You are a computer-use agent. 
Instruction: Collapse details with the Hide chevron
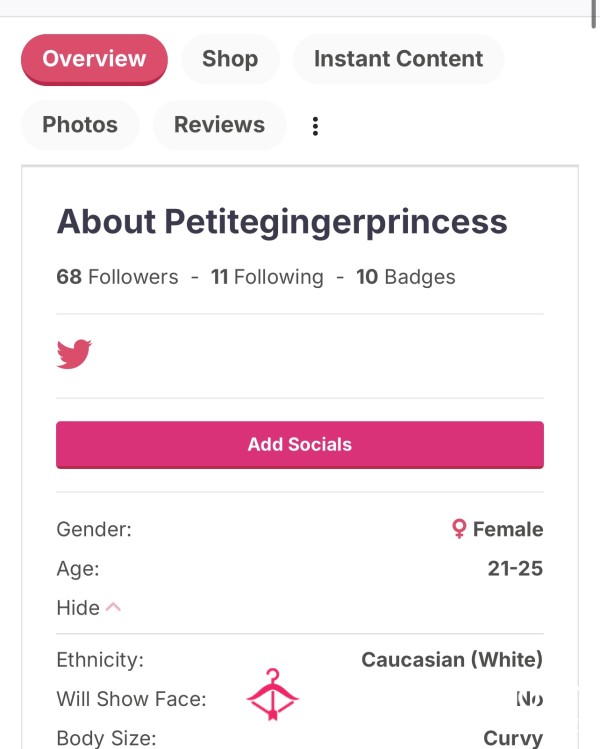pos(113,608)
